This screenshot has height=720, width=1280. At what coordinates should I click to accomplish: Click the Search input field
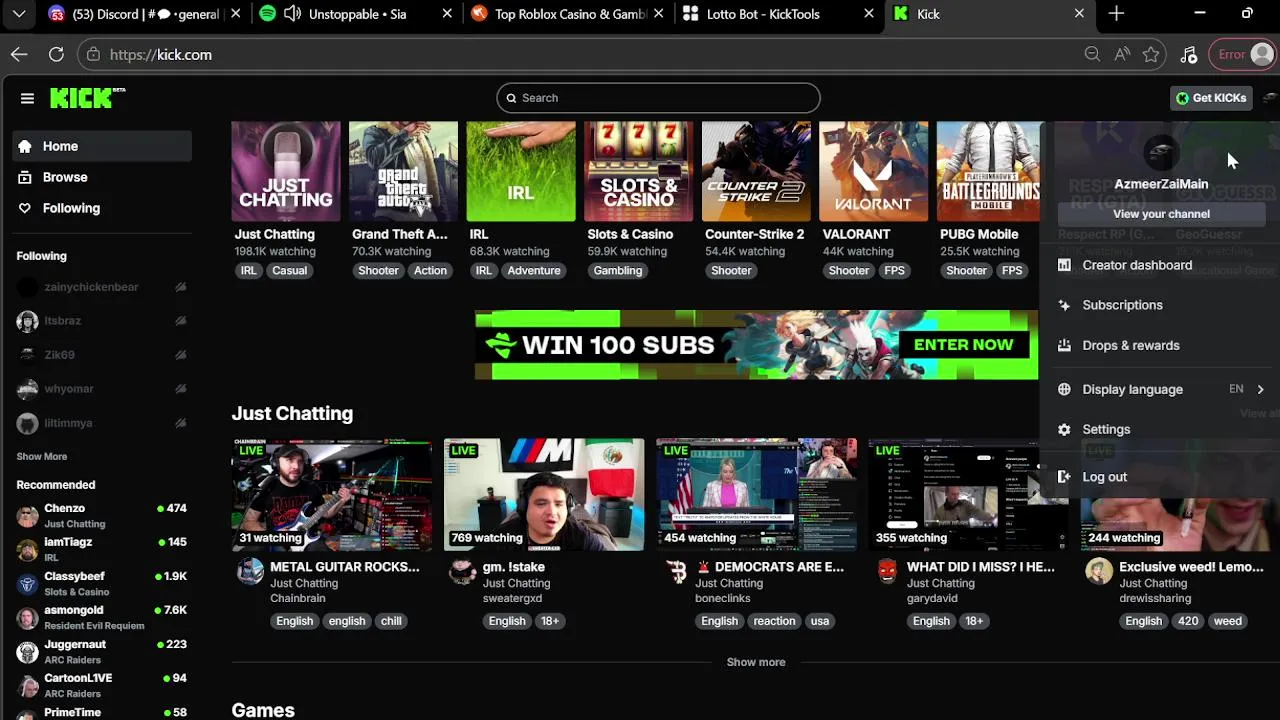point(658,98)
